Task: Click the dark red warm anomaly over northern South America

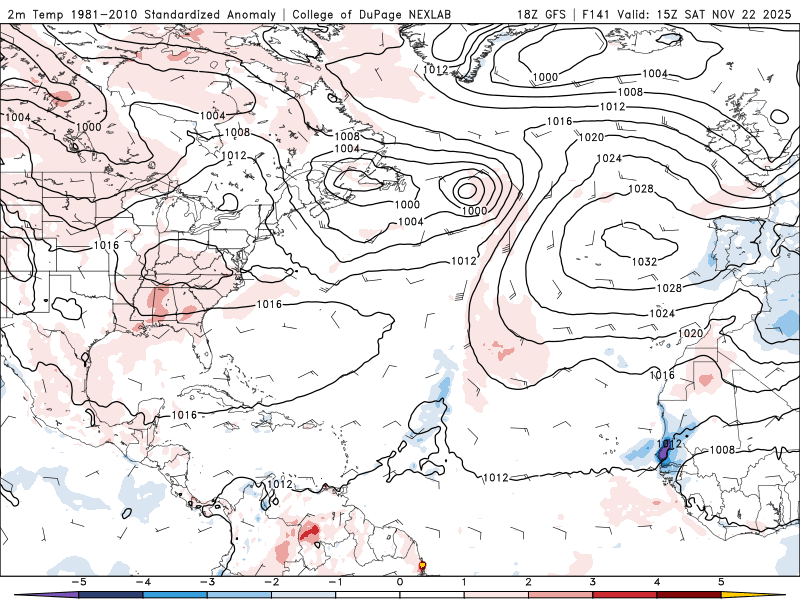Action: click(309, 532)
